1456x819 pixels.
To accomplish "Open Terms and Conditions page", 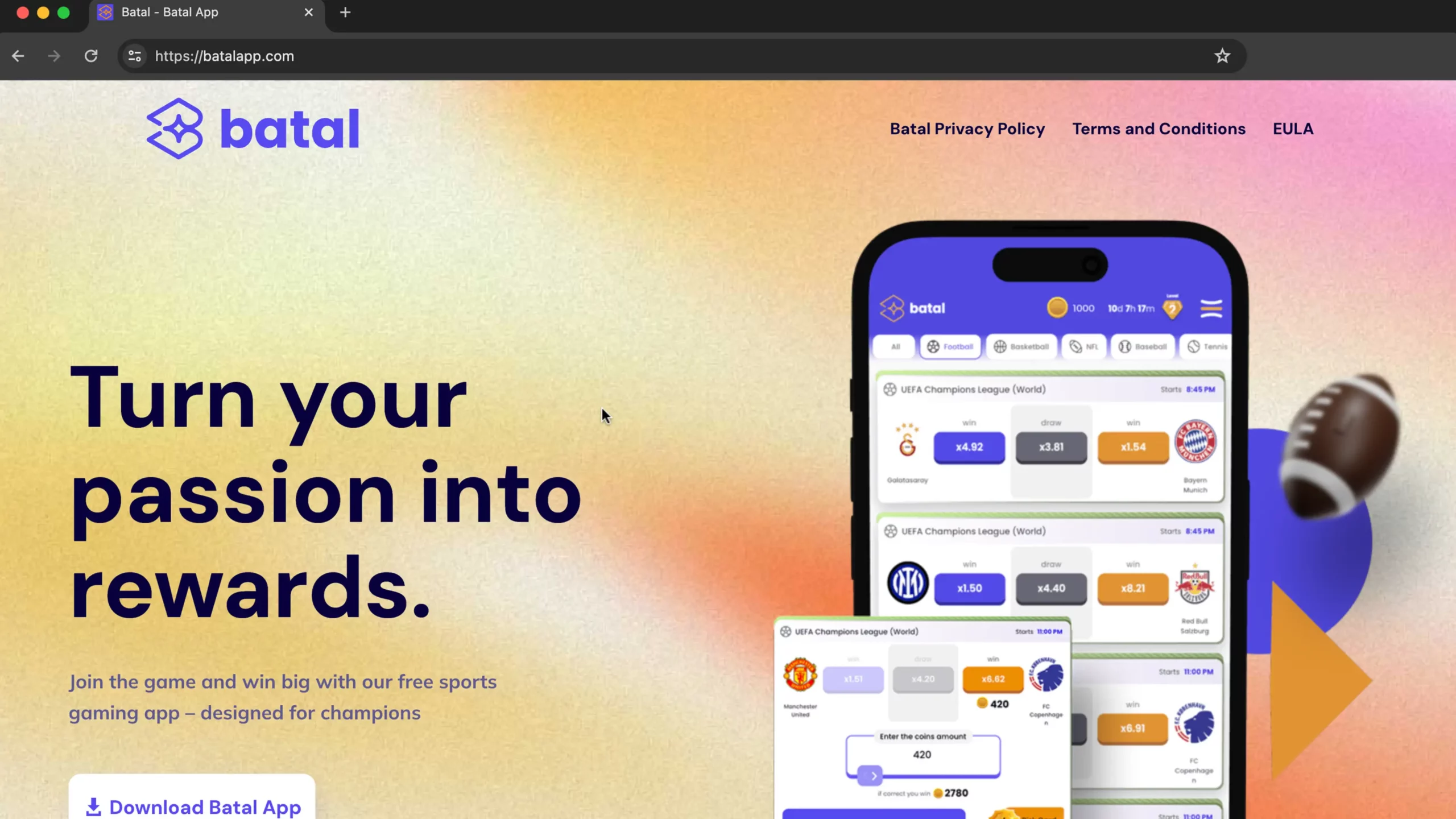I will tap(1158, 128).
